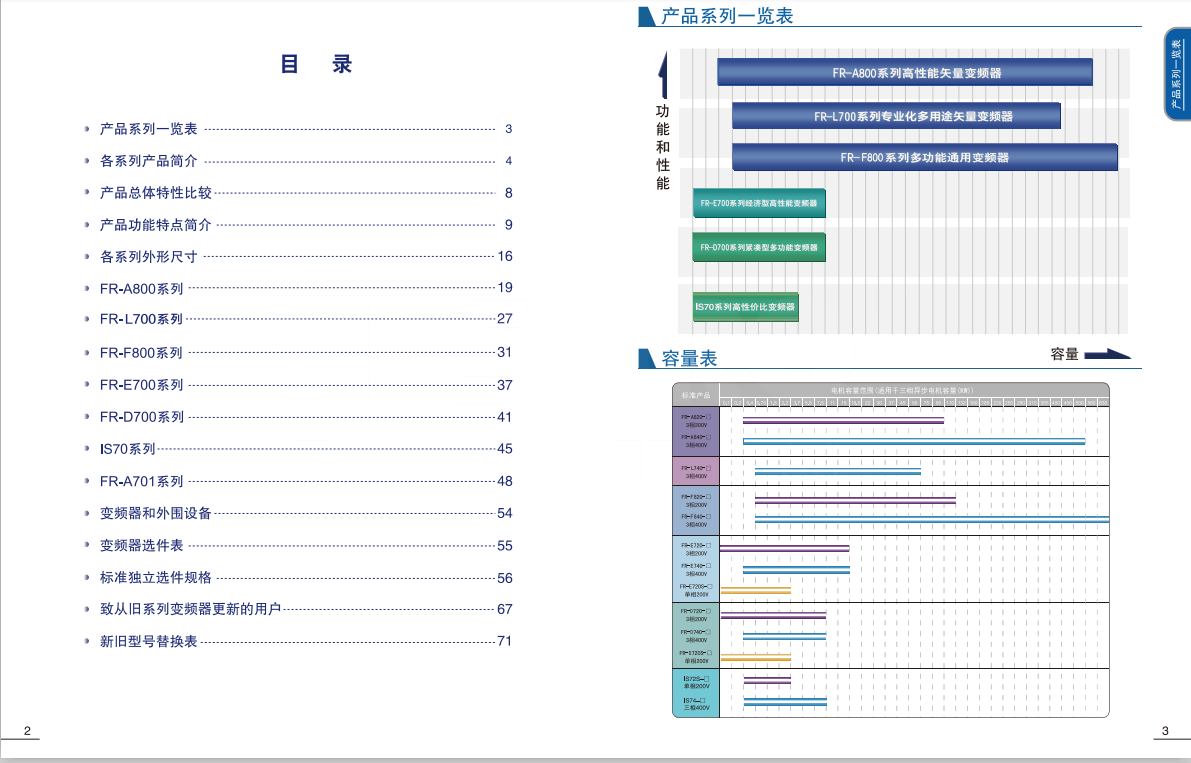This screenshot has width=1191, height=763.
Task: Select the 变频器选件表 contents entry
Action: (299, 546)
